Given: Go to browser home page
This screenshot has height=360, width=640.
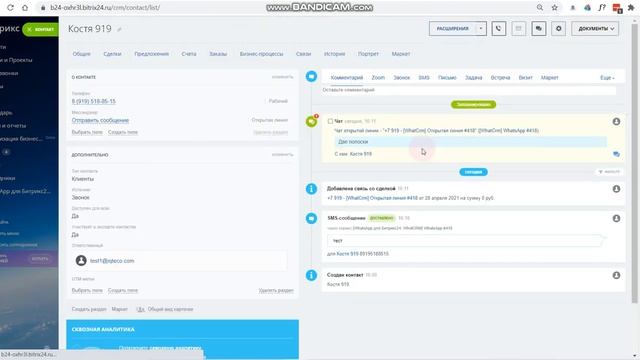Looking at the screenshot, I should (x=25, y=7).
